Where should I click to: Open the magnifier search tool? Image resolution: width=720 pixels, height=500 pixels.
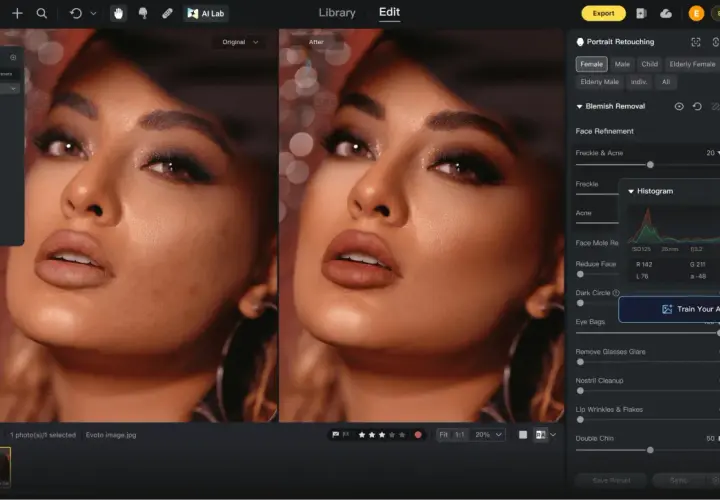42,13
